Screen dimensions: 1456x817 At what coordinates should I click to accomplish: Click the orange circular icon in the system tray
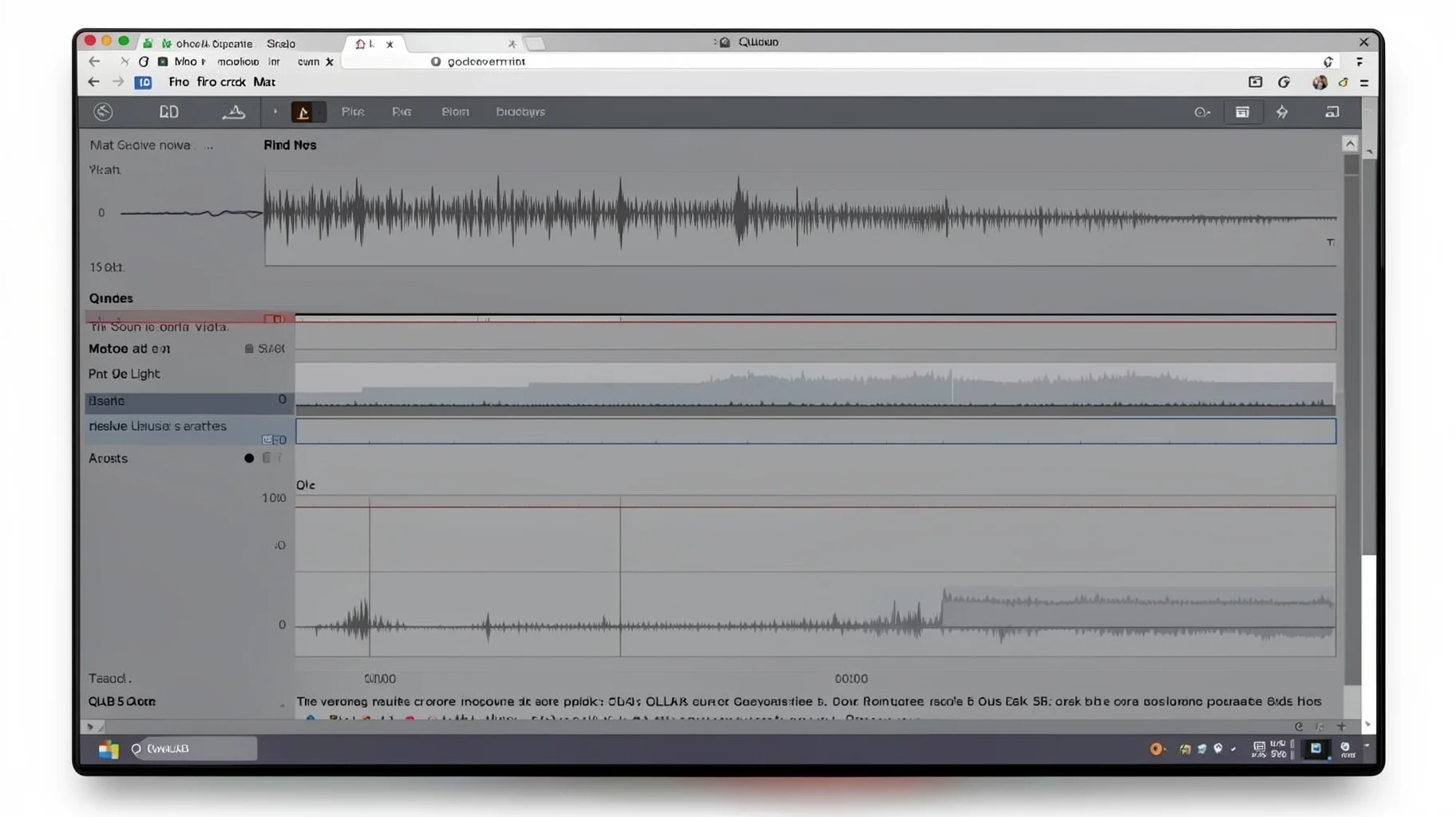point(1156,748)
